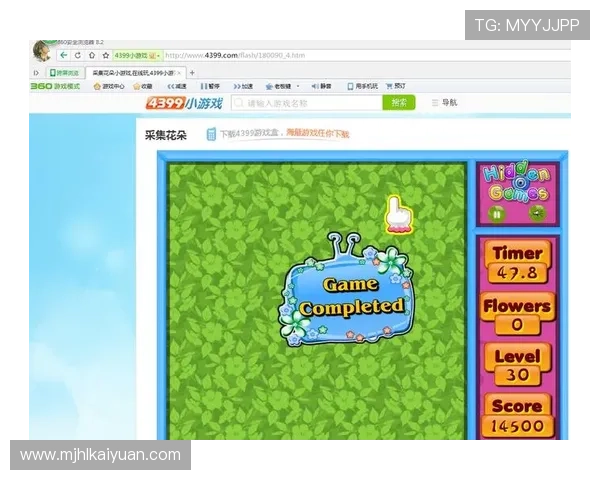Image resolution: width=600 pixels, height=480 pixels.
Task: Open a new tab with plus button
Action: 192,72
